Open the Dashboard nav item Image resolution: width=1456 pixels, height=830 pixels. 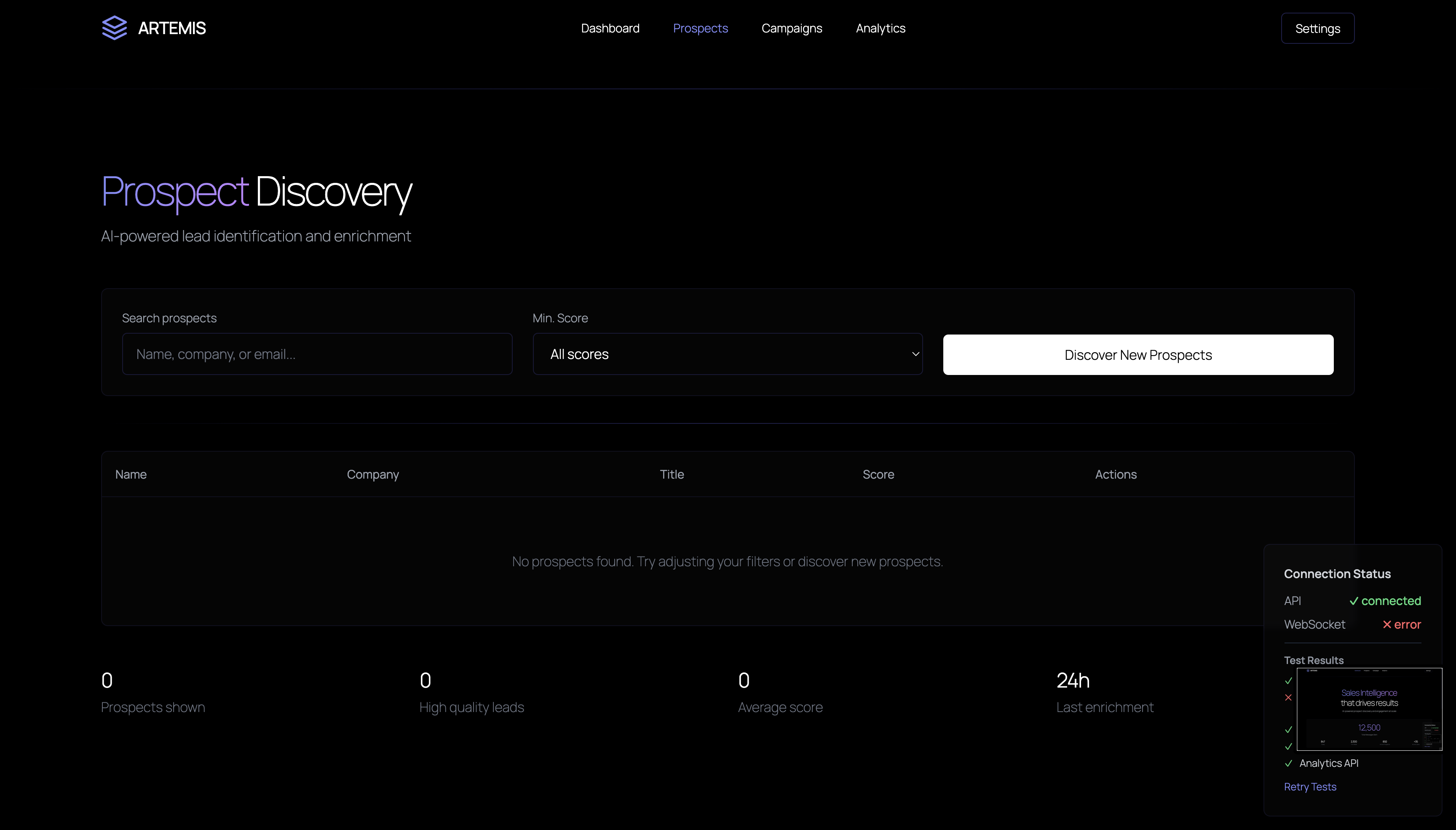point(610,28)
